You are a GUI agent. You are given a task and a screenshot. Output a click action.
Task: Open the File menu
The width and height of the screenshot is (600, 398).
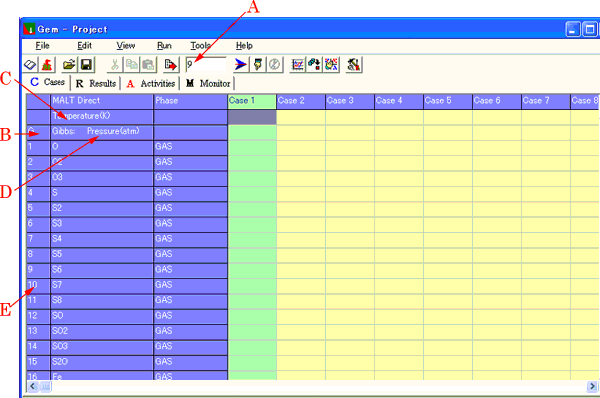(42, 46)
